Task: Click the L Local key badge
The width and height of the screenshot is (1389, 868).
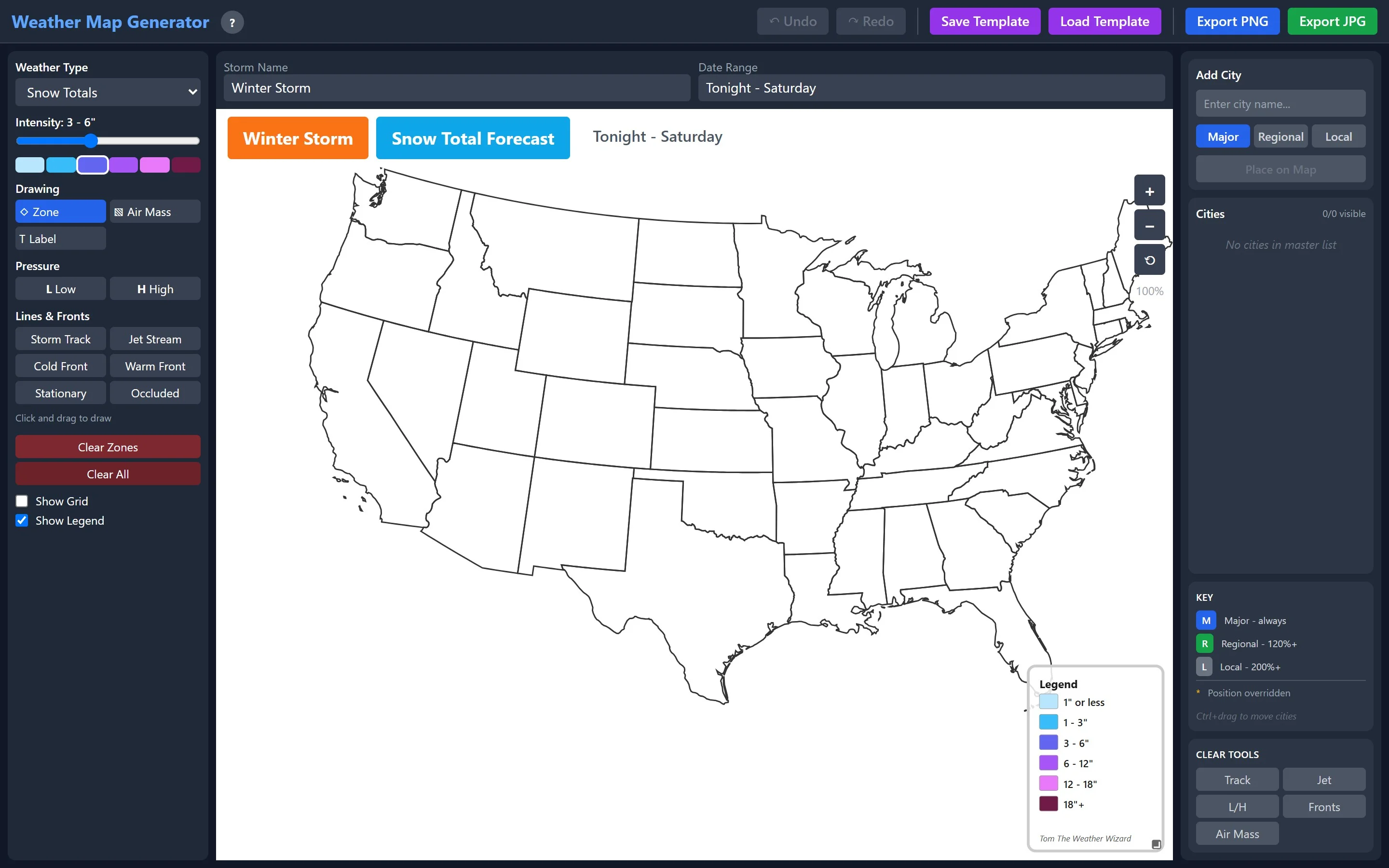Action: click(x=1204, y=667)
